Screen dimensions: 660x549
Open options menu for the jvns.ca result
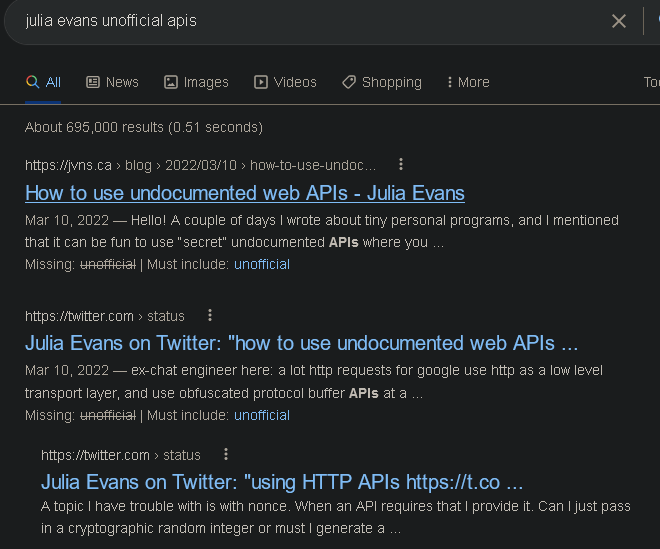tap(401, 164)
